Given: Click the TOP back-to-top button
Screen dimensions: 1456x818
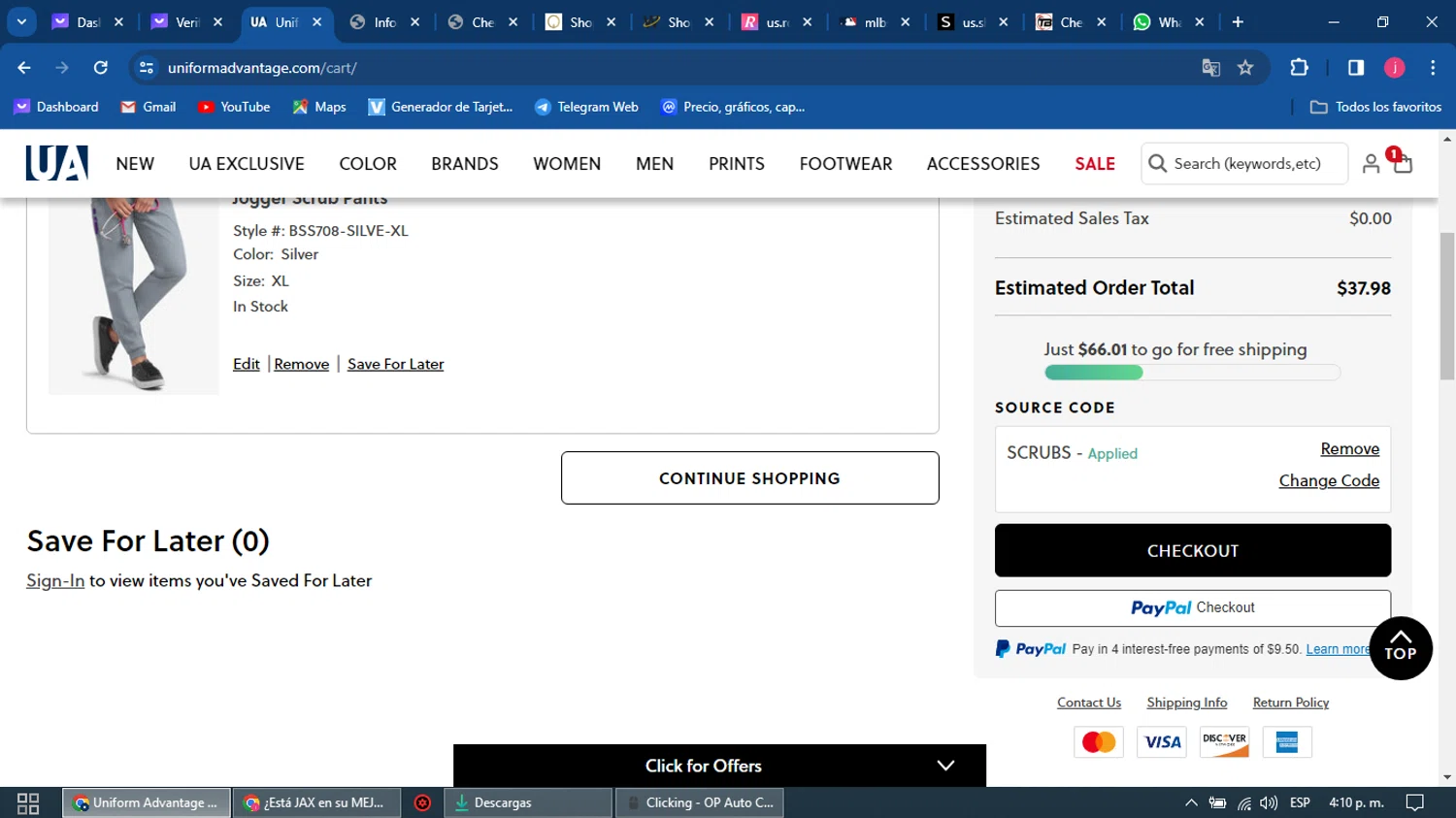Looking at the screenshot, I should tap(1400, 648).
